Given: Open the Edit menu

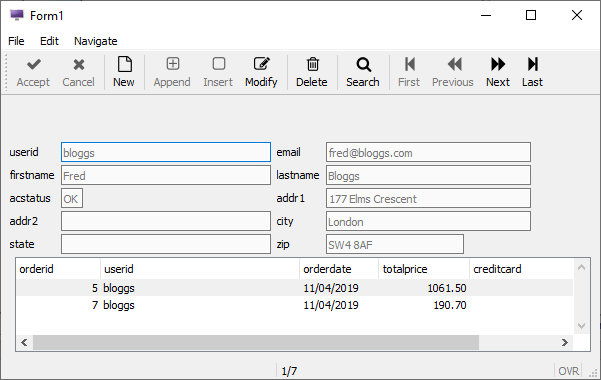Looking at the screenshot, I should tap(49, 41).
